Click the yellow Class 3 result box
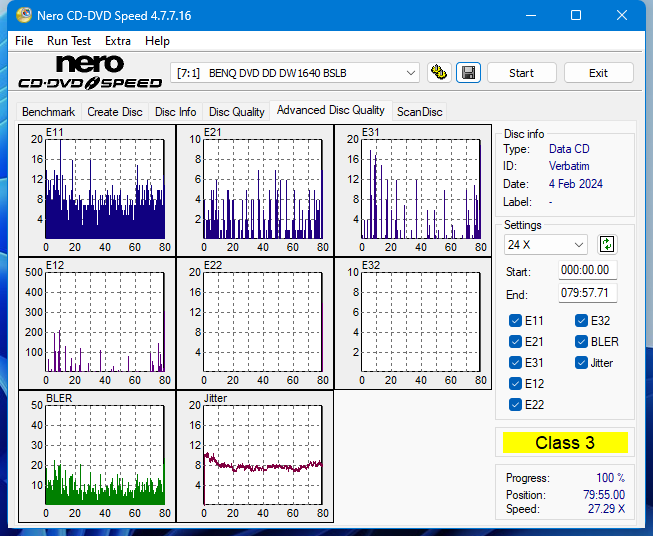 point(565,442)
